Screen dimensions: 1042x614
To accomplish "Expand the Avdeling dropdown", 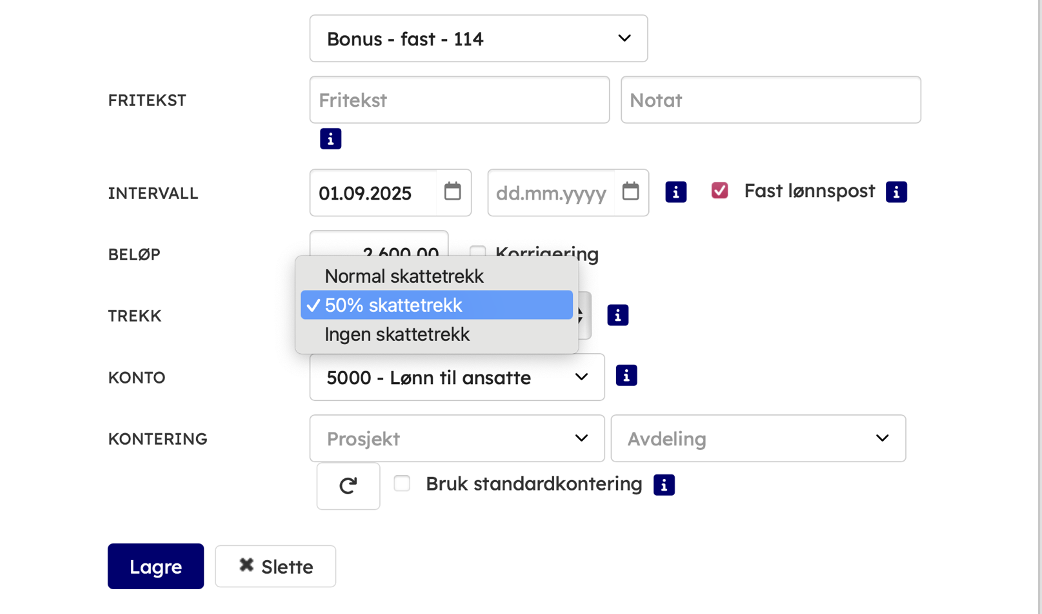I will coord(757,439).
